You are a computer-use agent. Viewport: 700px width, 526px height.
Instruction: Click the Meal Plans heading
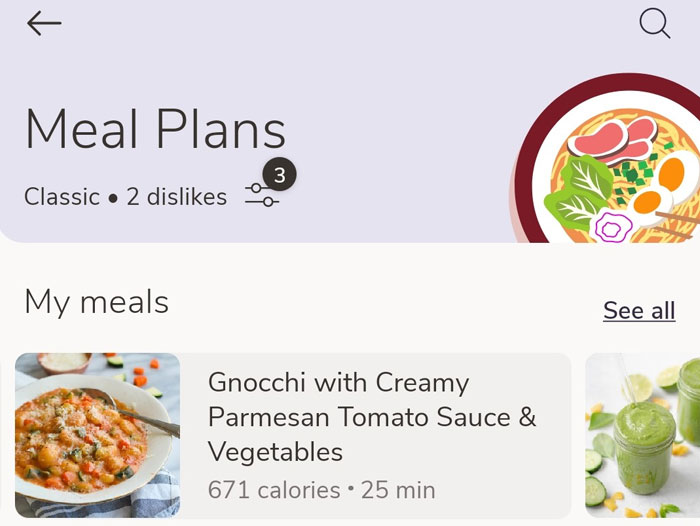click(x=155, y=130)
